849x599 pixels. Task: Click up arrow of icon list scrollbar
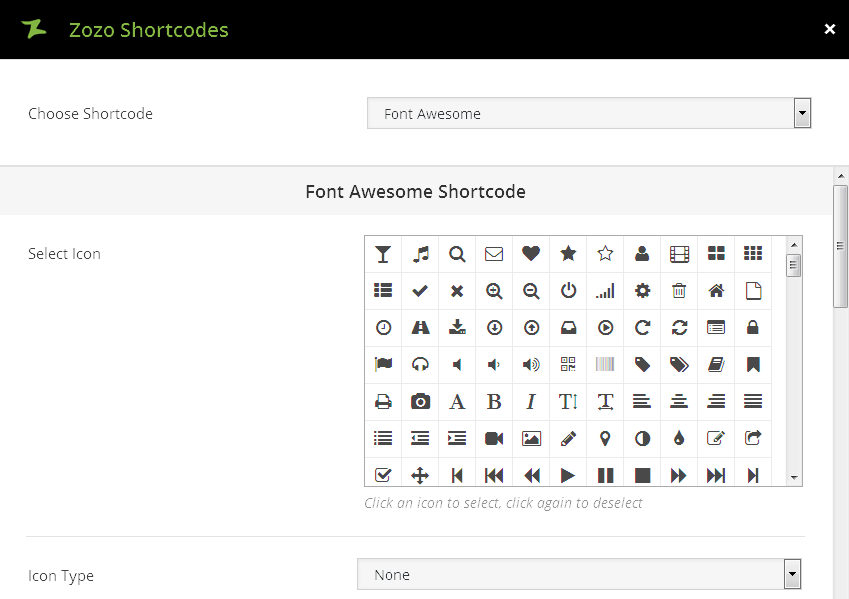(x=794, y=245)
